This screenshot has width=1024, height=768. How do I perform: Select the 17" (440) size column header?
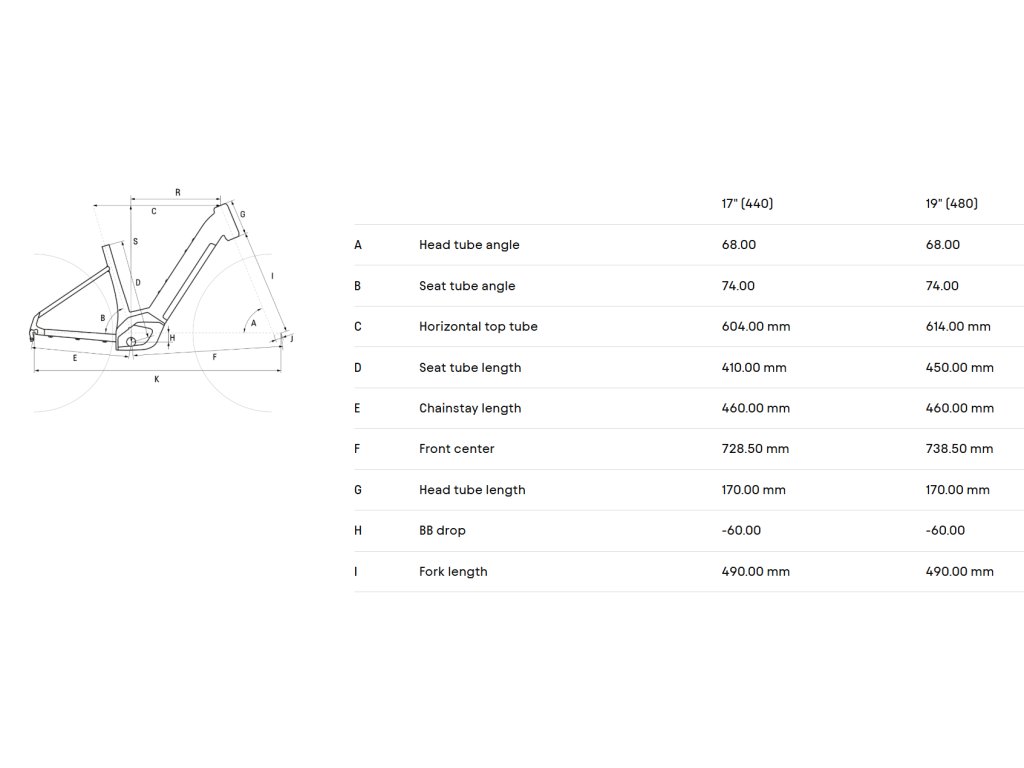[747, 204]
